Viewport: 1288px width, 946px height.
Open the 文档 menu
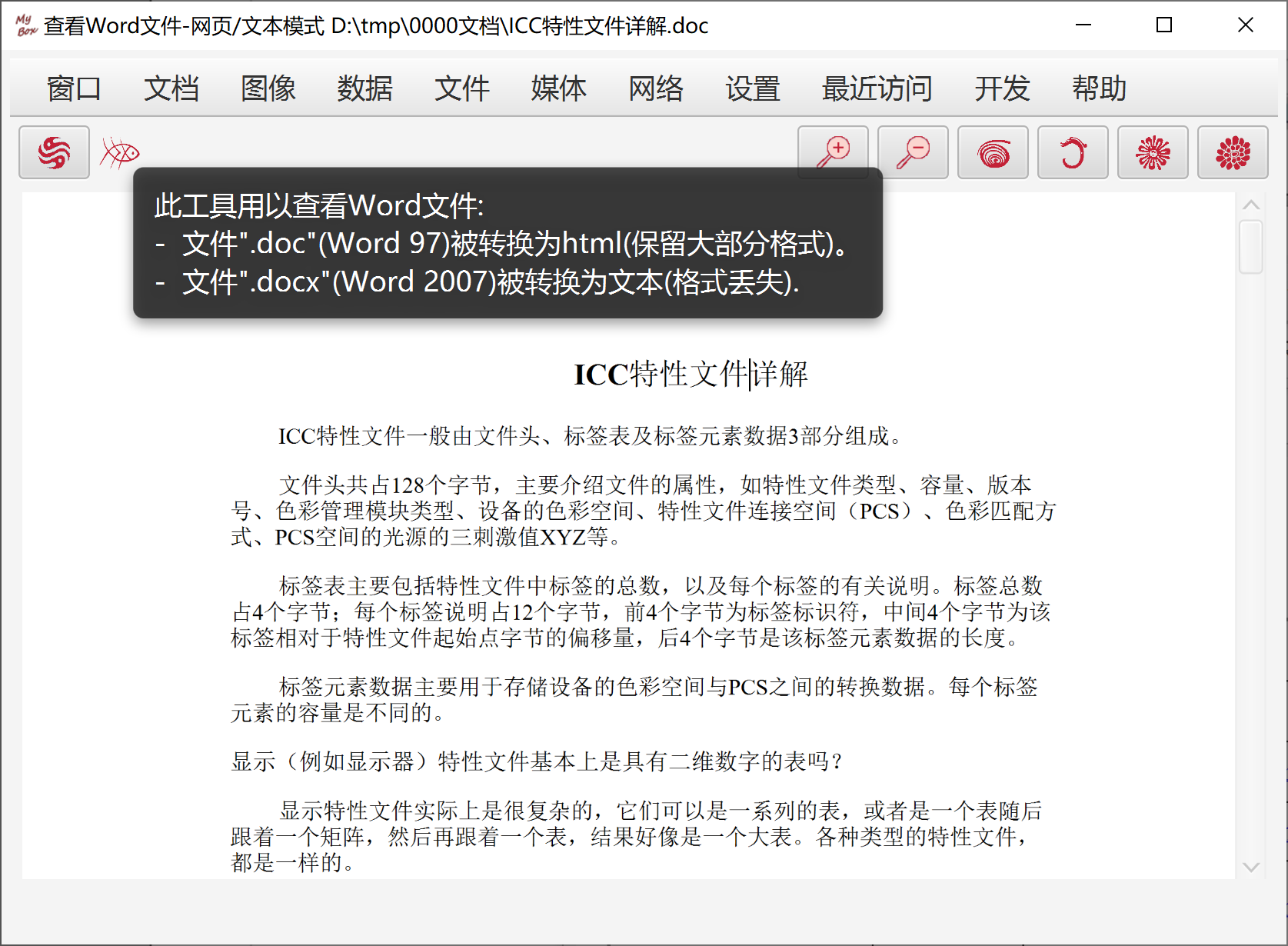171,88
